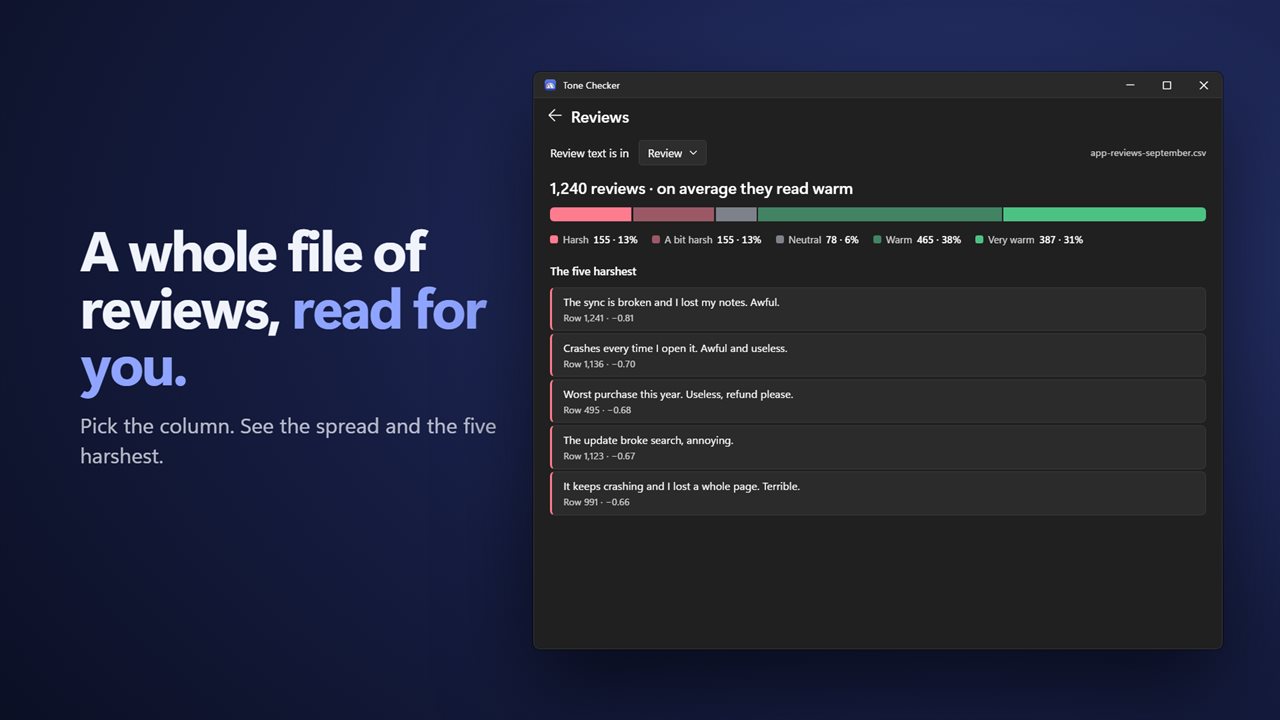Image resolution: width=1280 pixels, height=720 pixels.
Task: Open 'It keeps crashing and I lost' review
Action: pos(878,493)
